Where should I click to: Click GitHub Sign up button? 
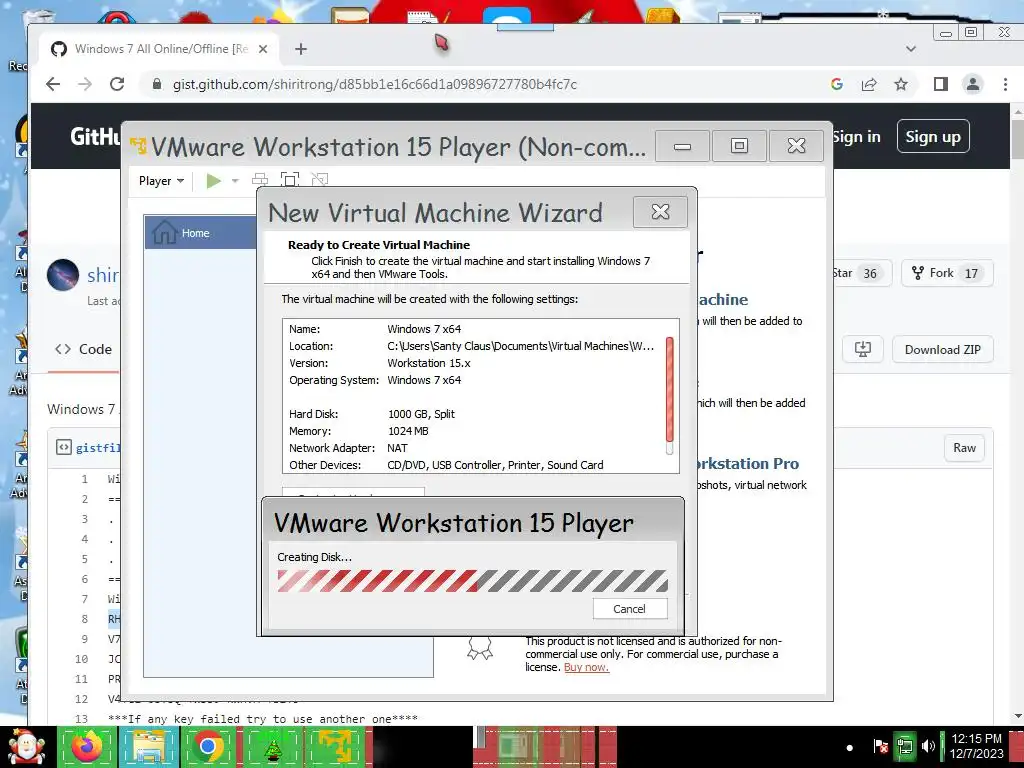(933, 136)
